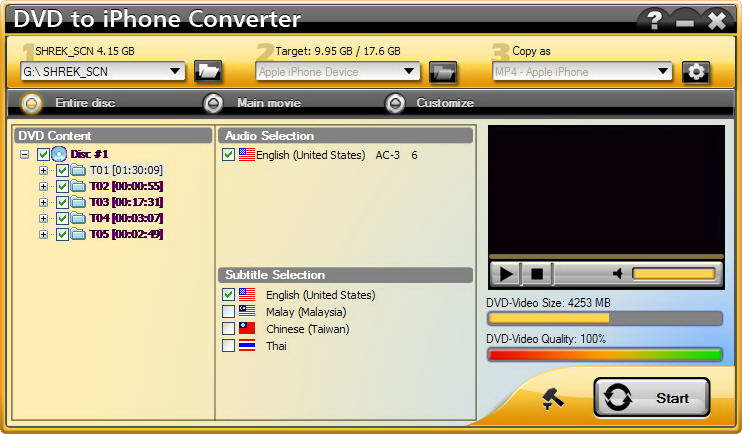Select the Customize mode

[x=395, y=103]
